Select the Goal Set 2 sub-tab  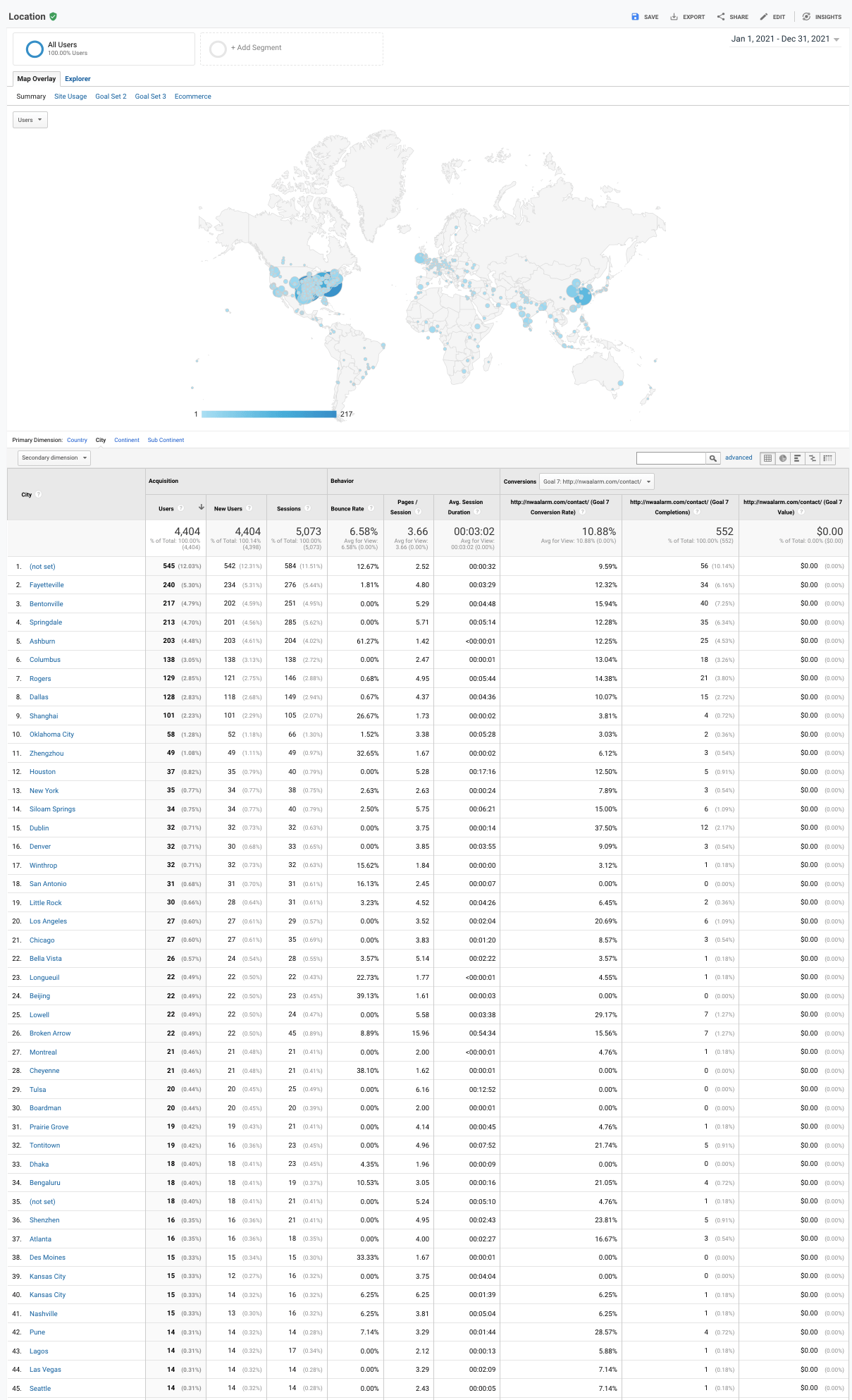[x=111, y=97]
